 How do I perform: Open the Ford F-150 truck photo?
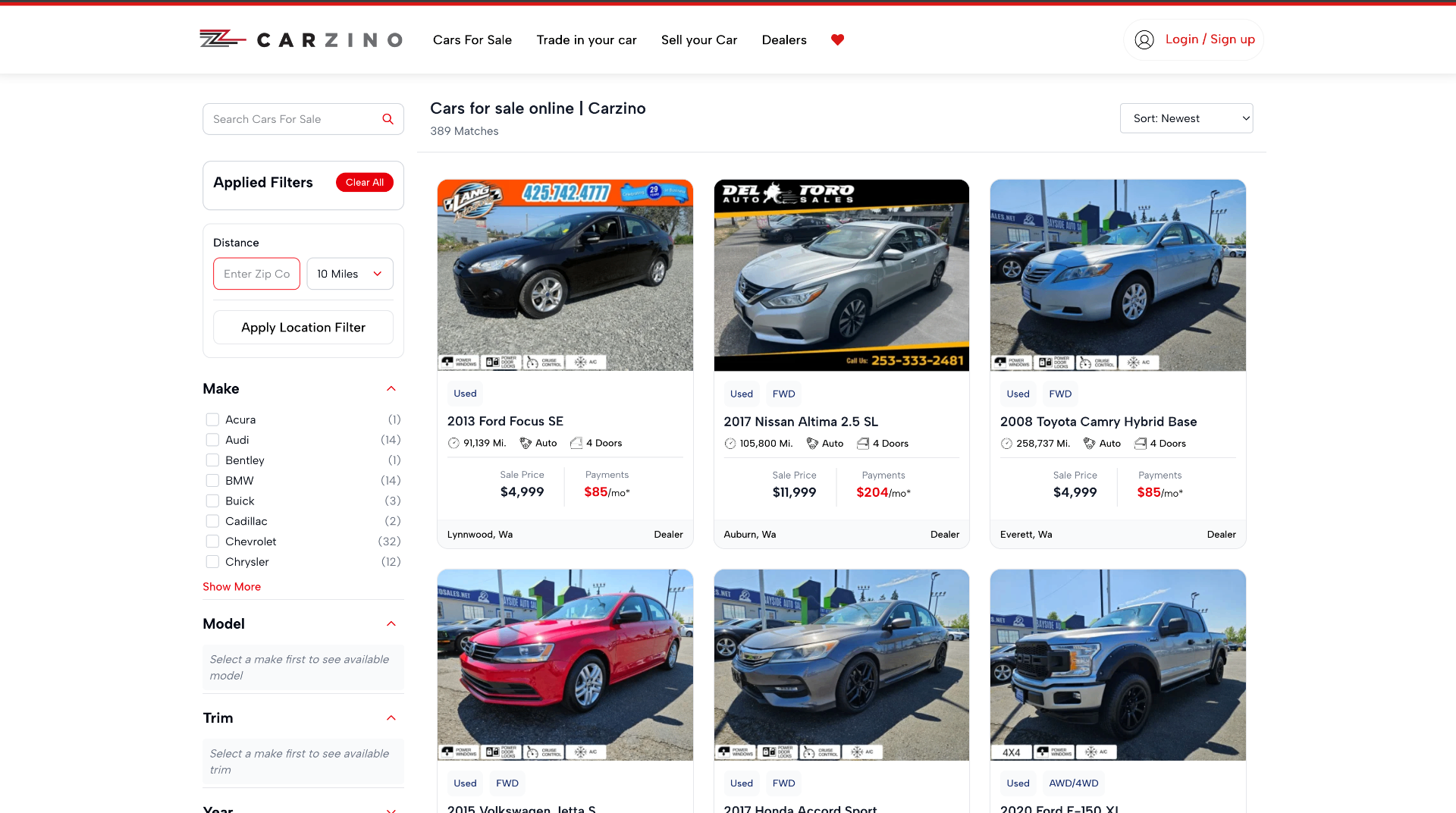coord(1118,665)
